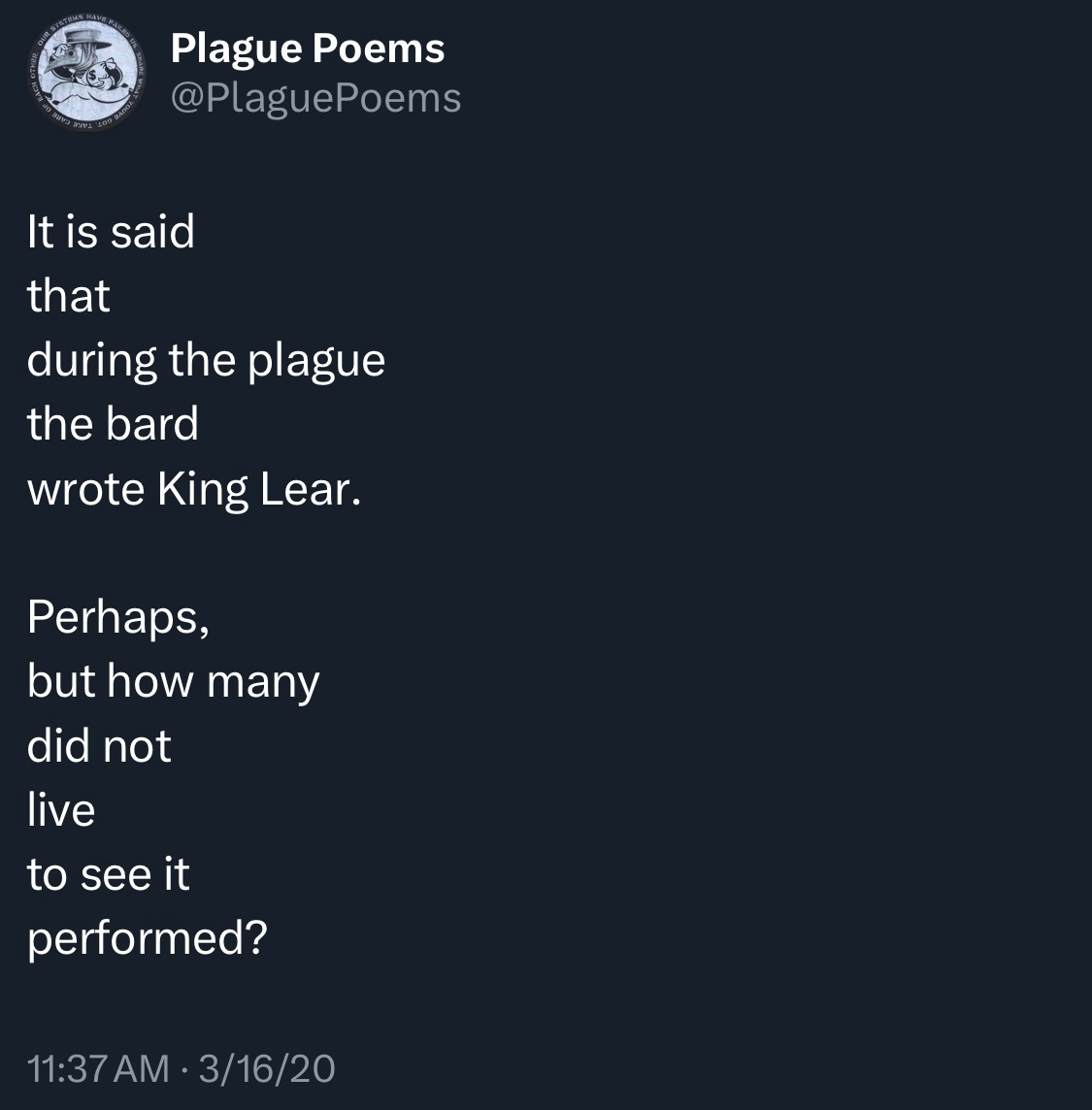The height and width of the screenshot is (1110, 1092).
Task: Click the line "It is said"
Action: [x=111, y=232]
